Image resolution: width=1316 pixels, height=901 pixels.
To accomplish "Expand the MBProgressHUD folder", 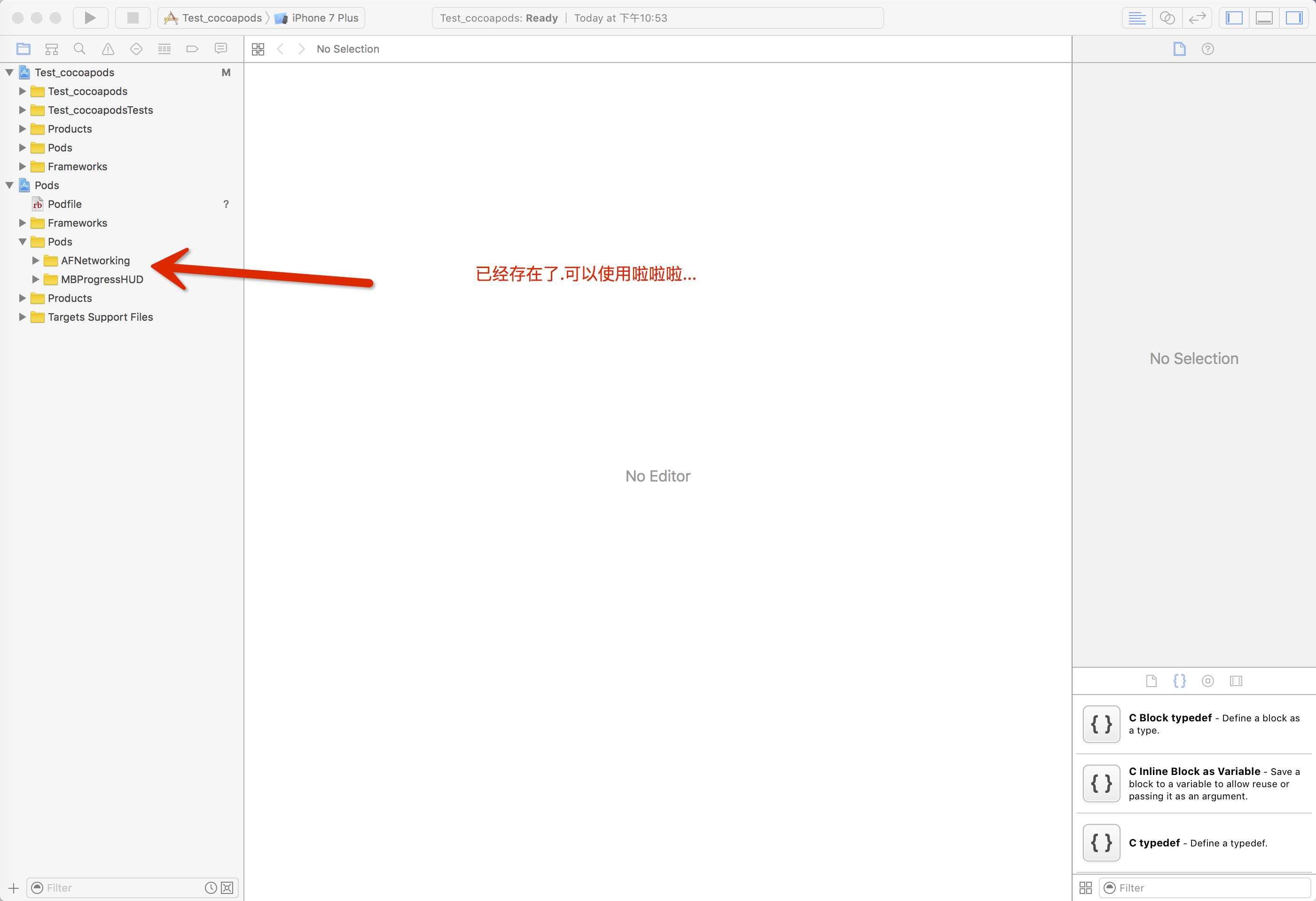I will click(x=36, y=279).
